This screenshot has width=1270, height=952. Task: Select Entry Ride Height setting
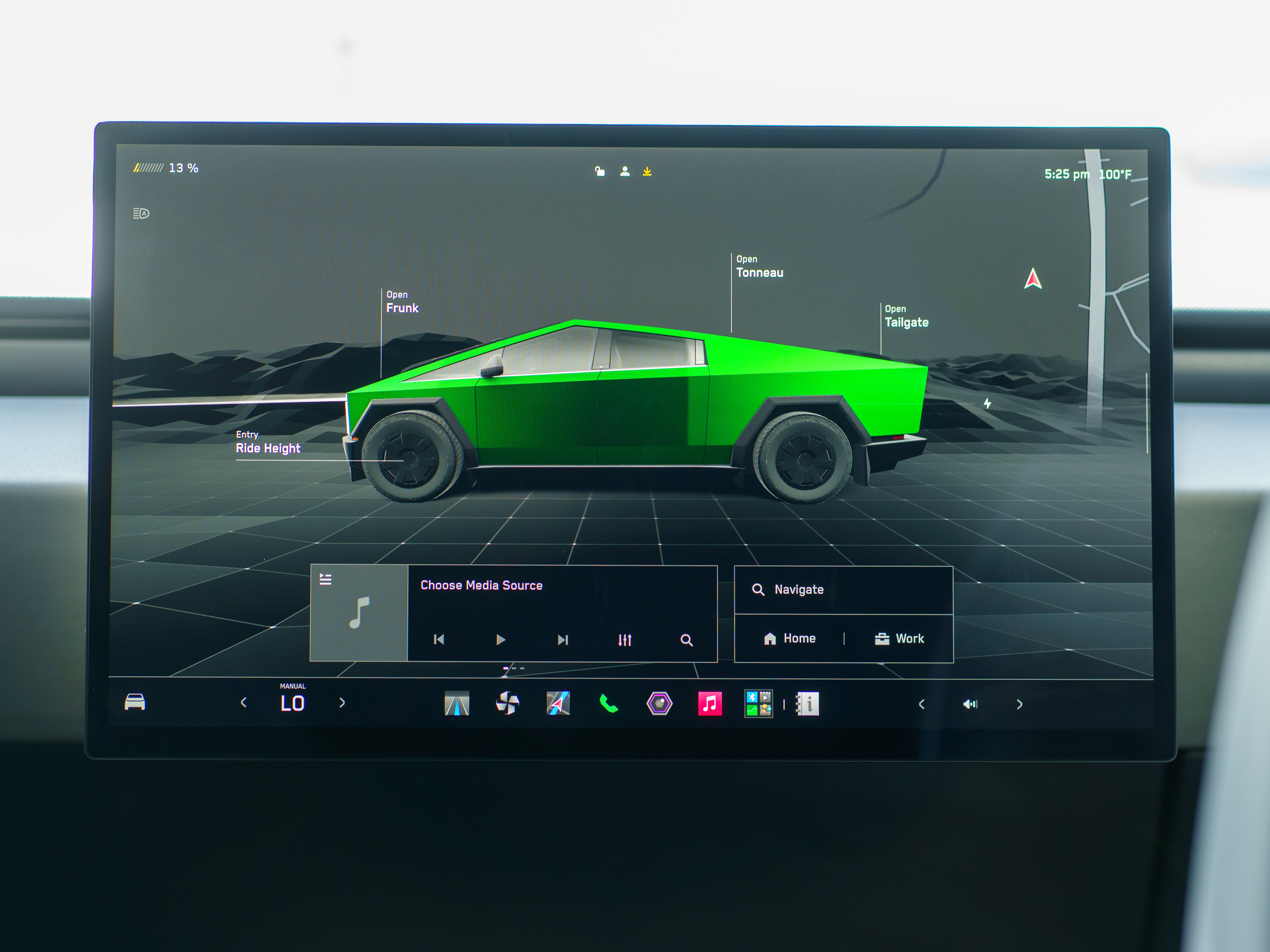point(268,442)
